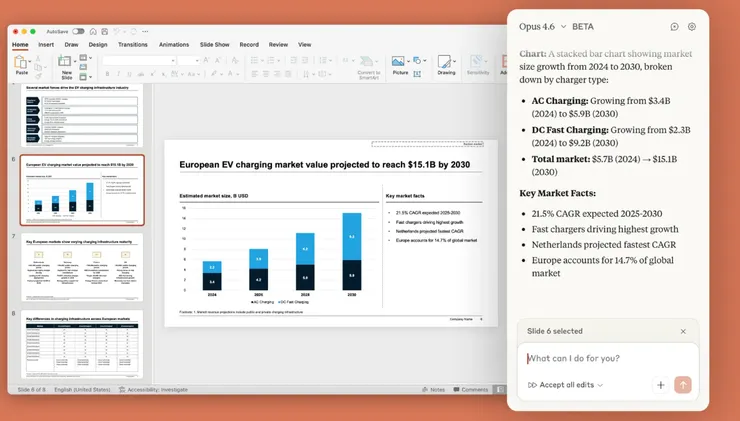Increase the list indent level
This screenshot has height=421, width=740.
pyautogui.click(x=305, y=60)
